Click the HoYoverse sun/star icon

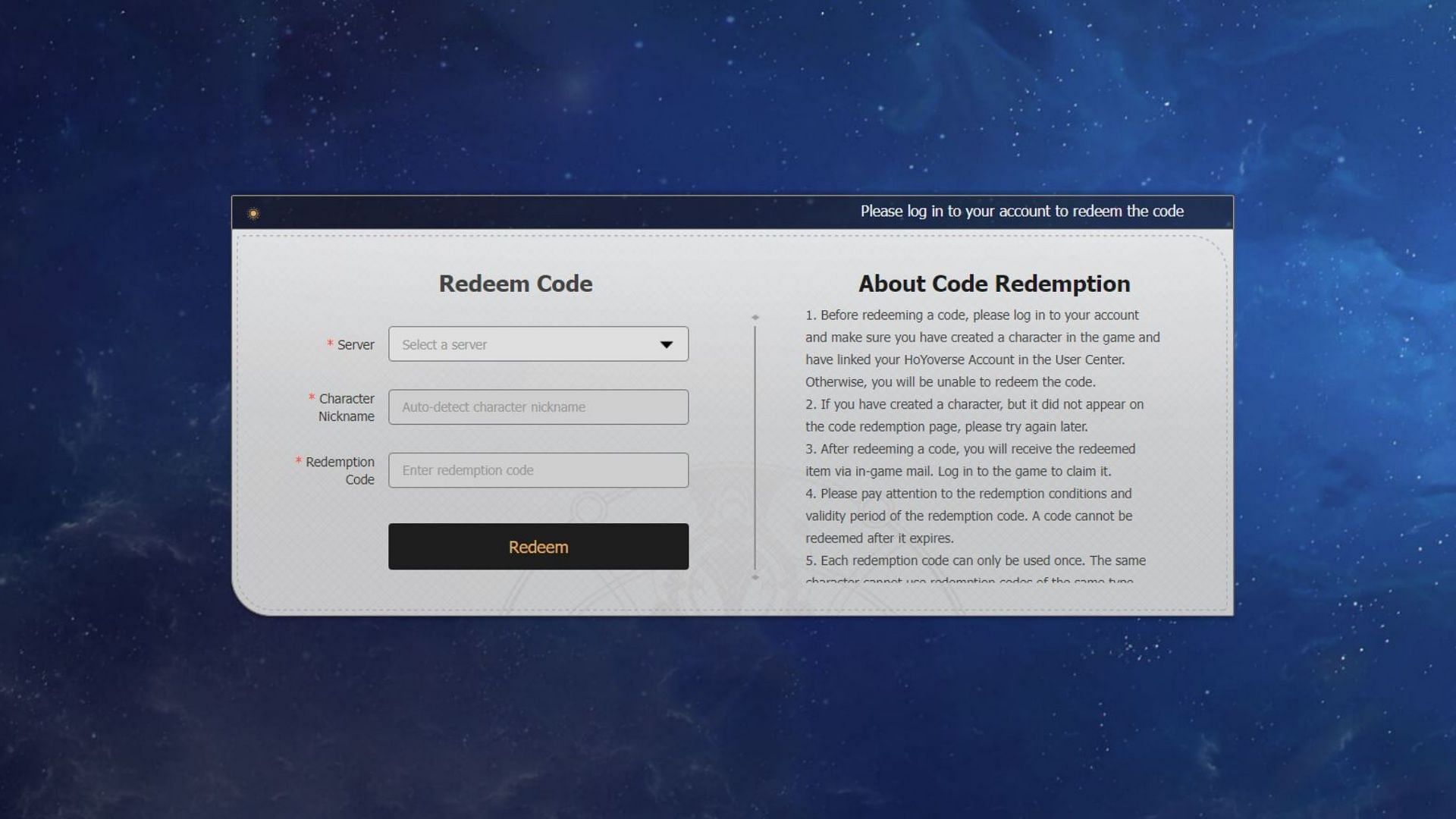253,212
